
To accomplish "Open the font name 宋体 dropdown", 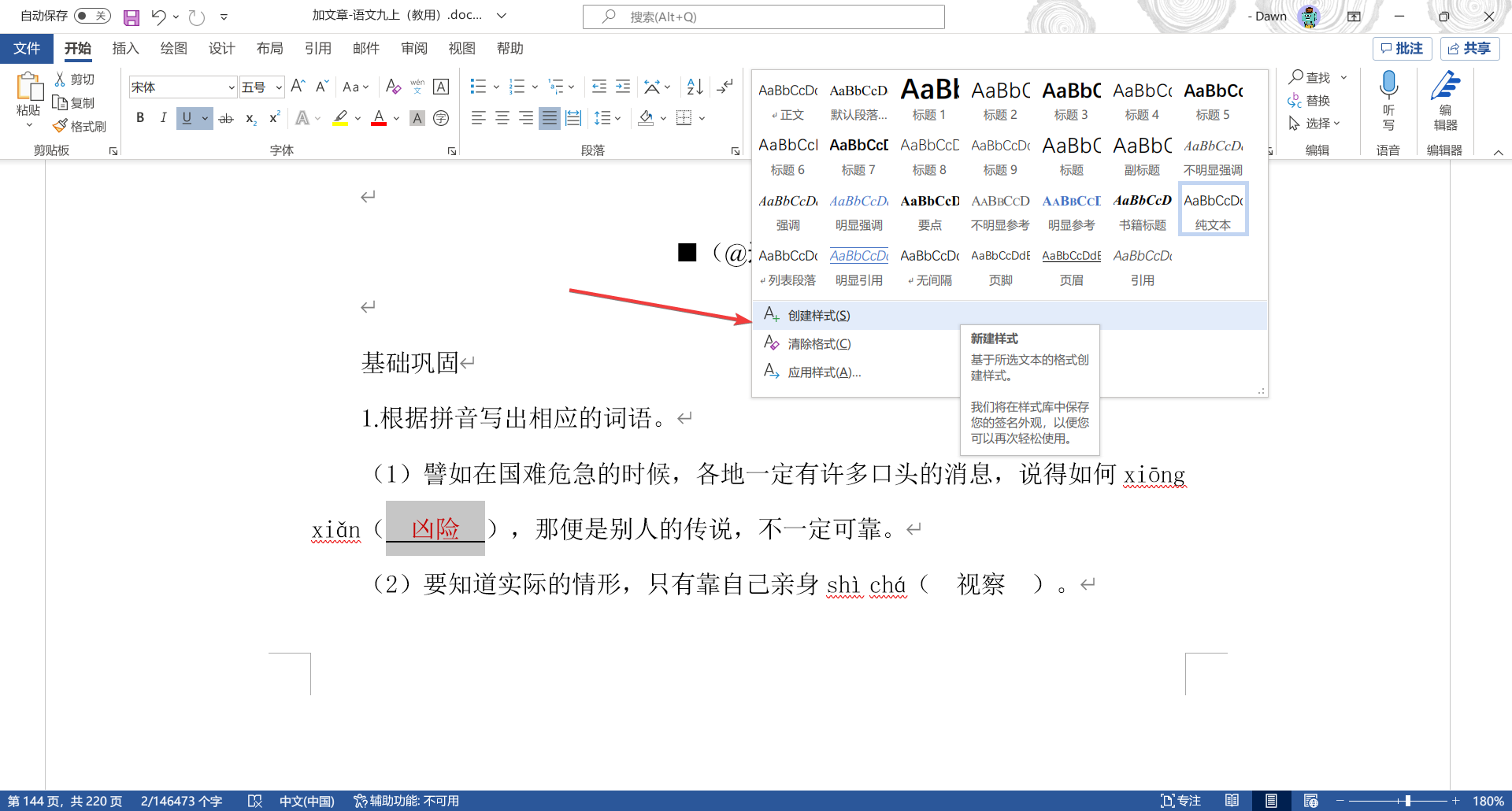I will coord(232,87).
